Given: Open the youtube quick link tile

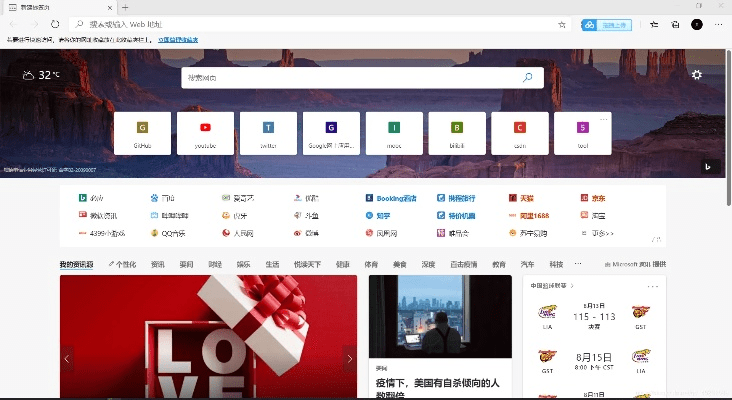Looking at the screenshot, I should point(205,133).
